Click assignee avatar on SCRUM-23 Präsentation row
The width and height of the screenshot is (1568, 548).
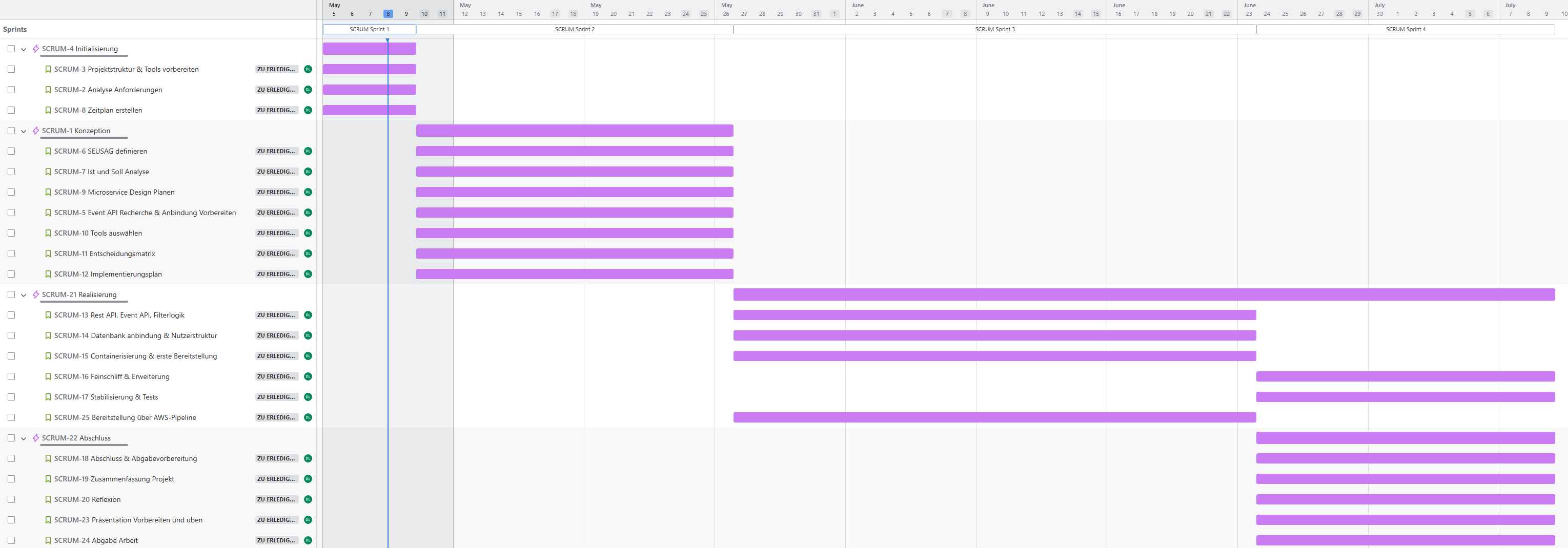point(308,519)
